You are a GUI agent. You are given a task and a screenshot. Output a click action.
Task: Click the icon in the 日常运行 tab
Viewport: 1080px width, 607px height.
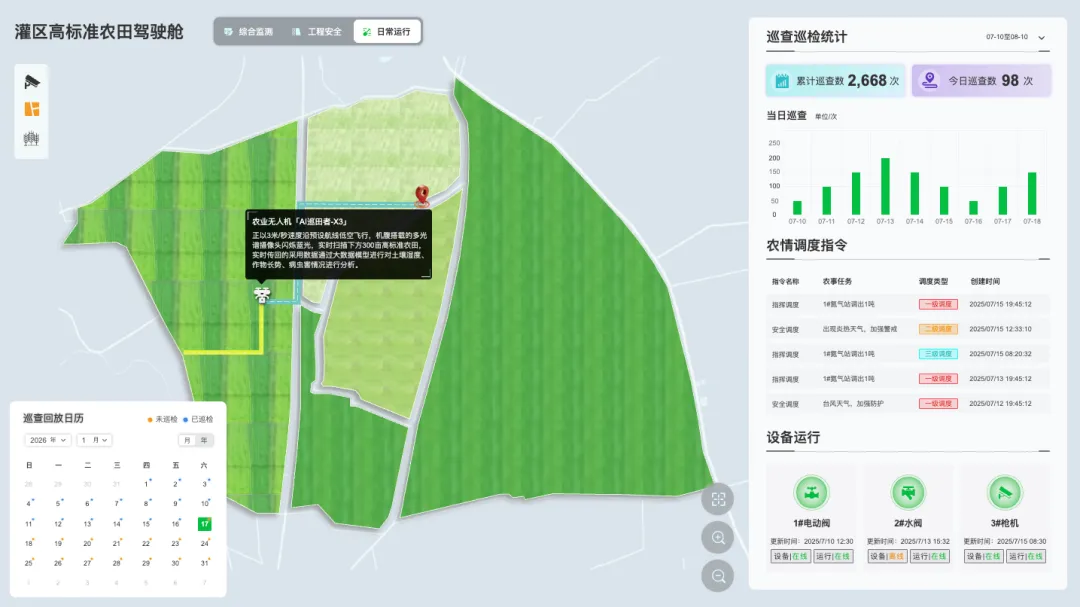tap(367, 32)
